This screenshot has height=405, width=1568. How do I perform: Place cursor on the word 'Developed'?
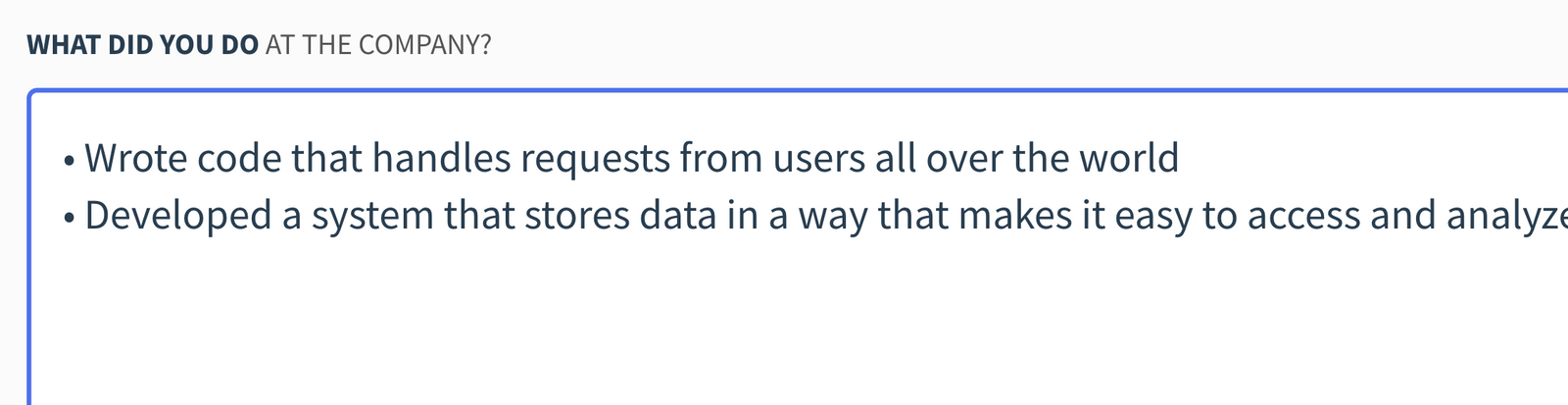coord(177,216)
